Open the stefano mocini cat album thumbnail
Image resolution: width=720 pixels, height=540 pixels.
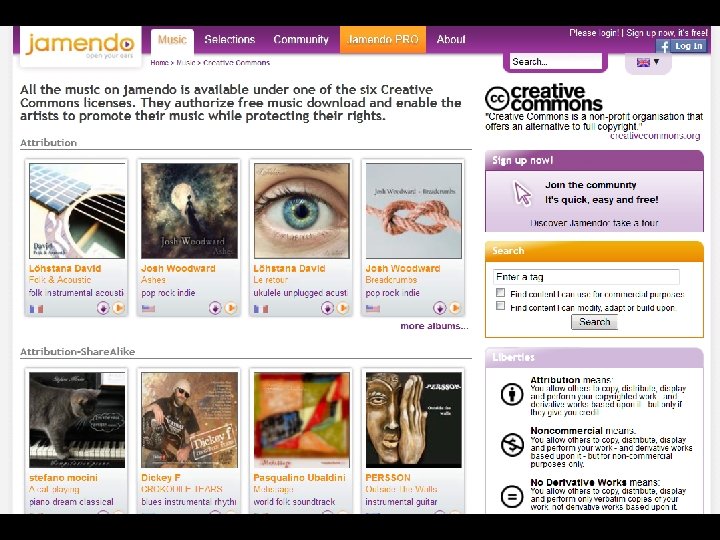[x=77, y=420]
